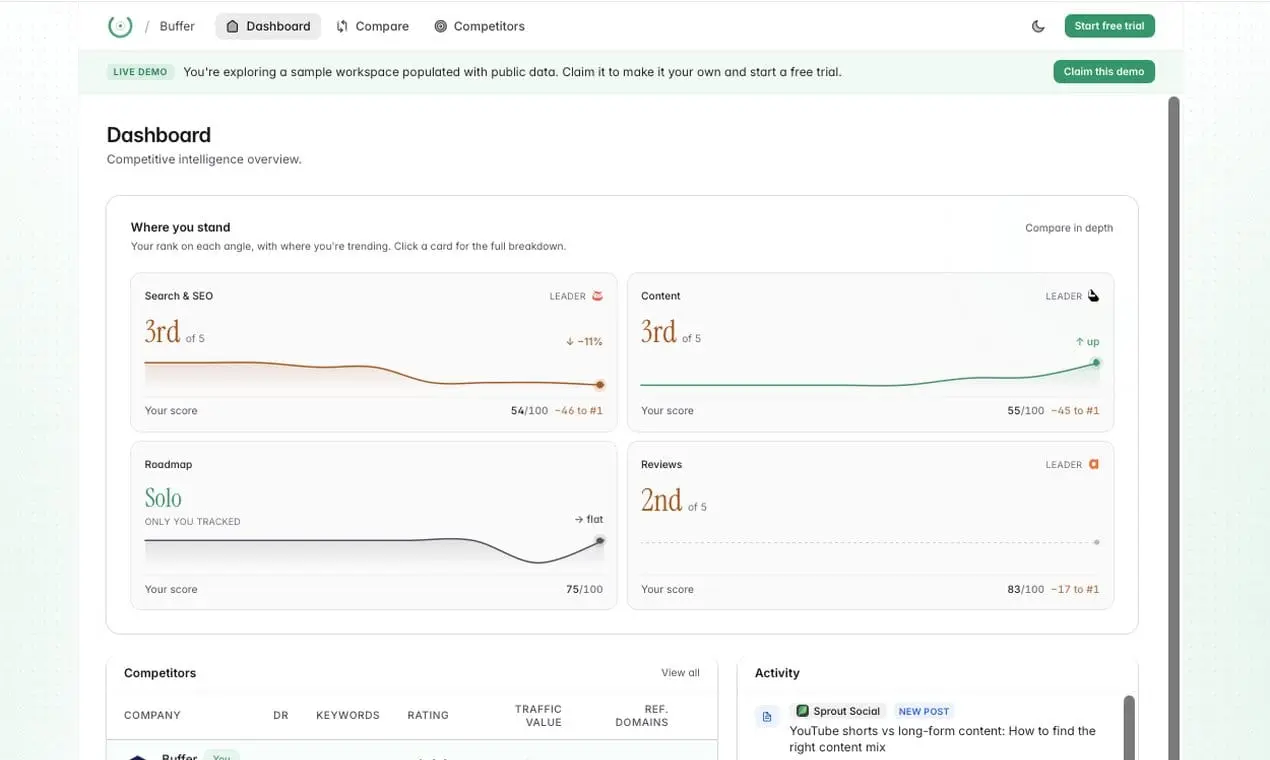Click the LIVE DEMO badge

(x=141, y=72)
